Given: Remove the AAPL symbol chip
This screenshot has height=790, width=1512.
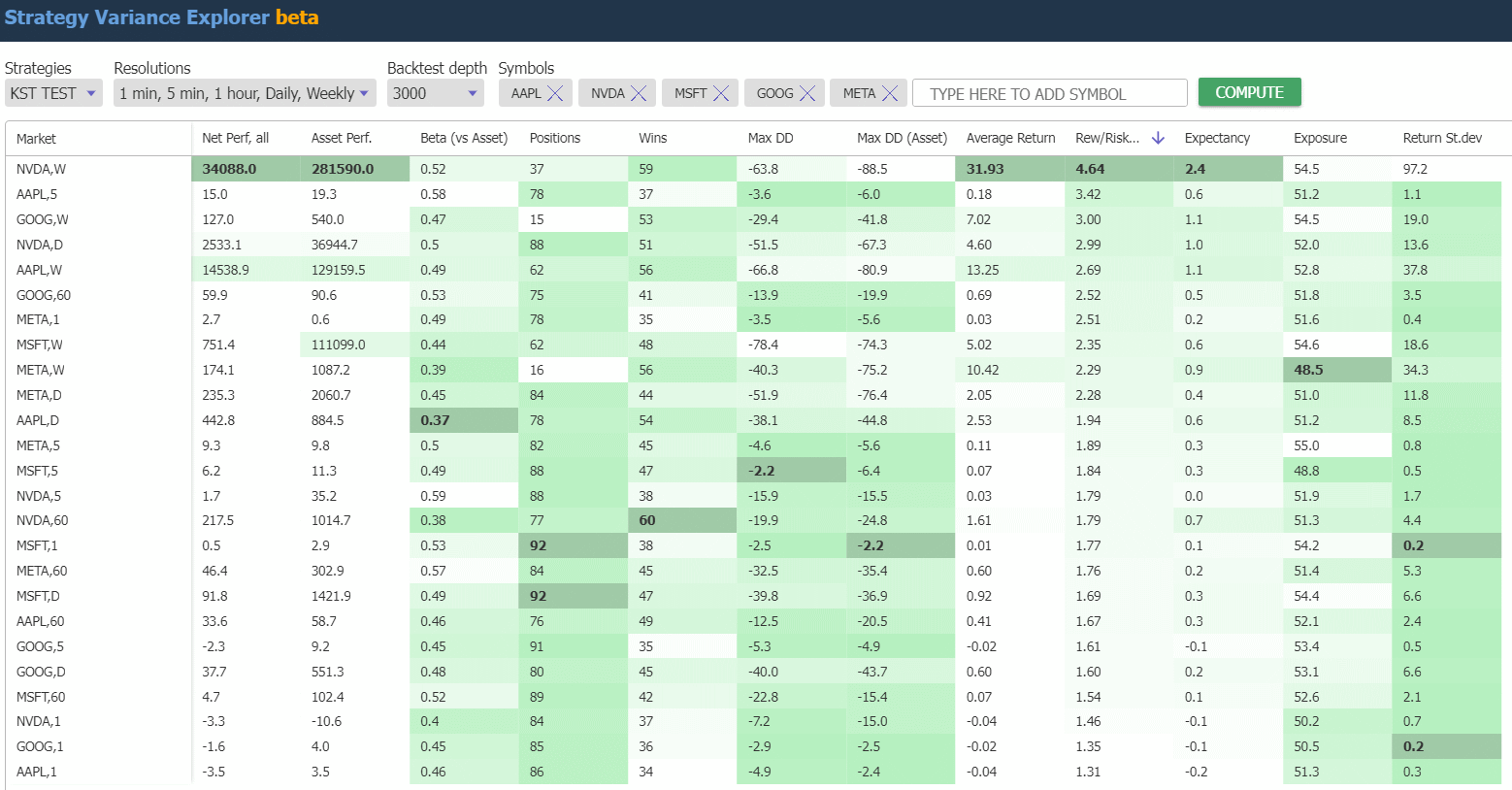Looking at the screenshot, I should 554,92.
